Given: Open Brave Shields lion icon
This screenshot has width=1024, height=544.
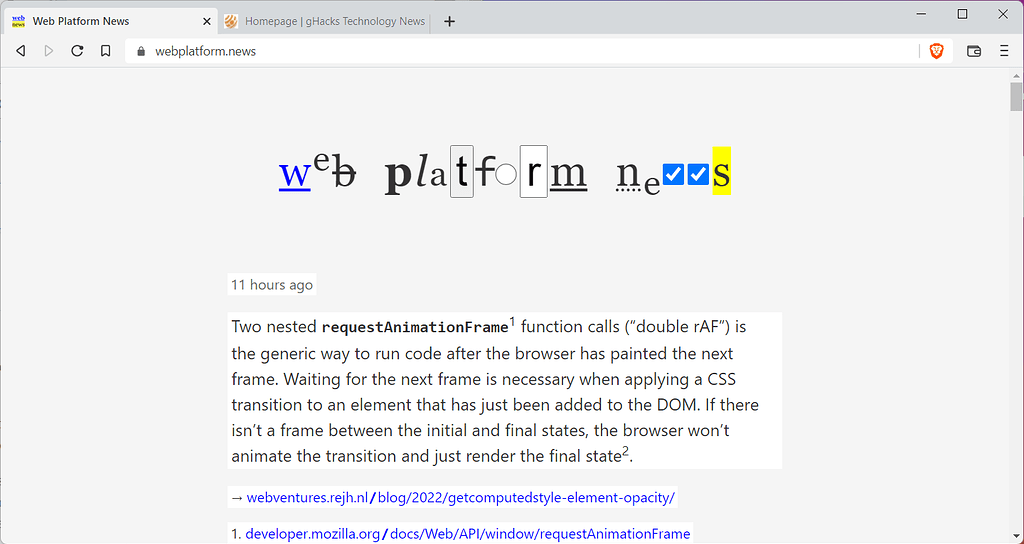Looking at the screenshot, I should pos(936,51).
